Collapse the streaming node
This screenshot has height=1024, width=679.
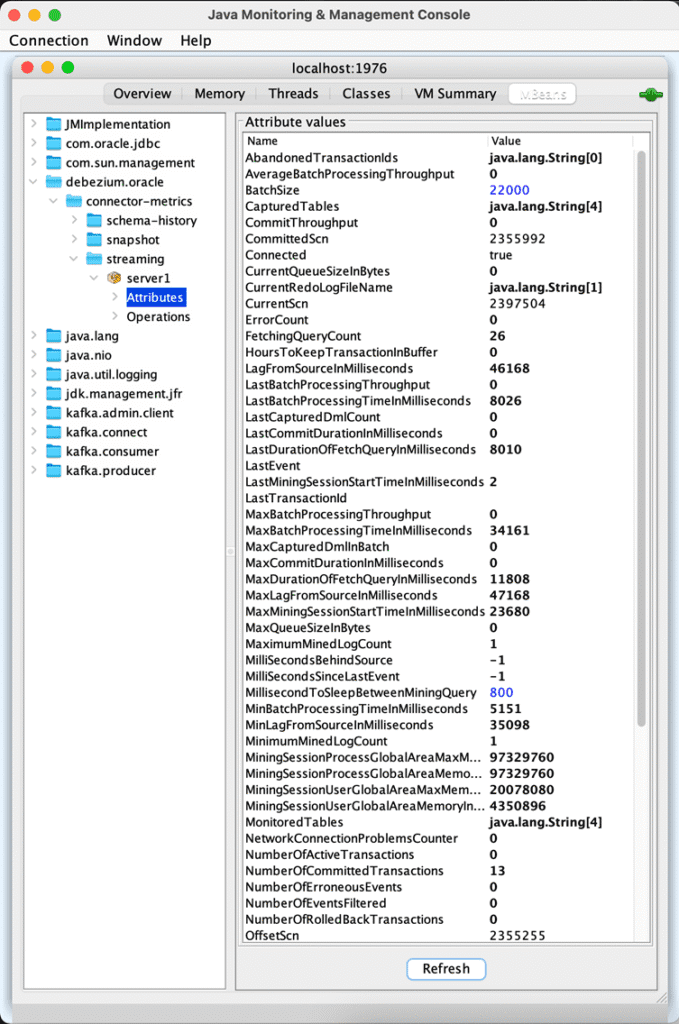74,259
